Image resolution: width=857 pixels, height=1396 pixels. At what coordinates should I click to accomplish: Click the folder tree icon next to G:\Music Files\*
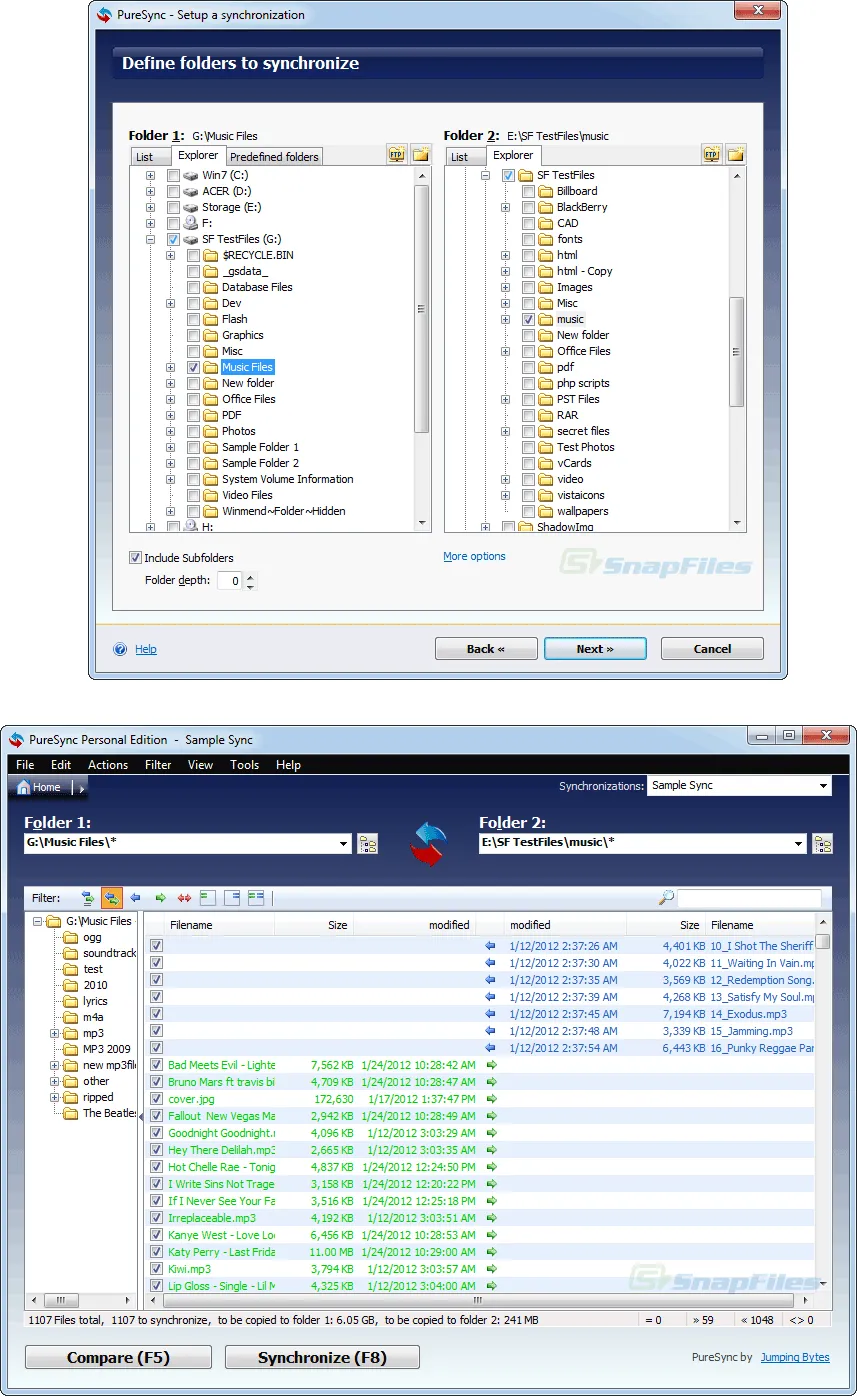click(368, 844)
